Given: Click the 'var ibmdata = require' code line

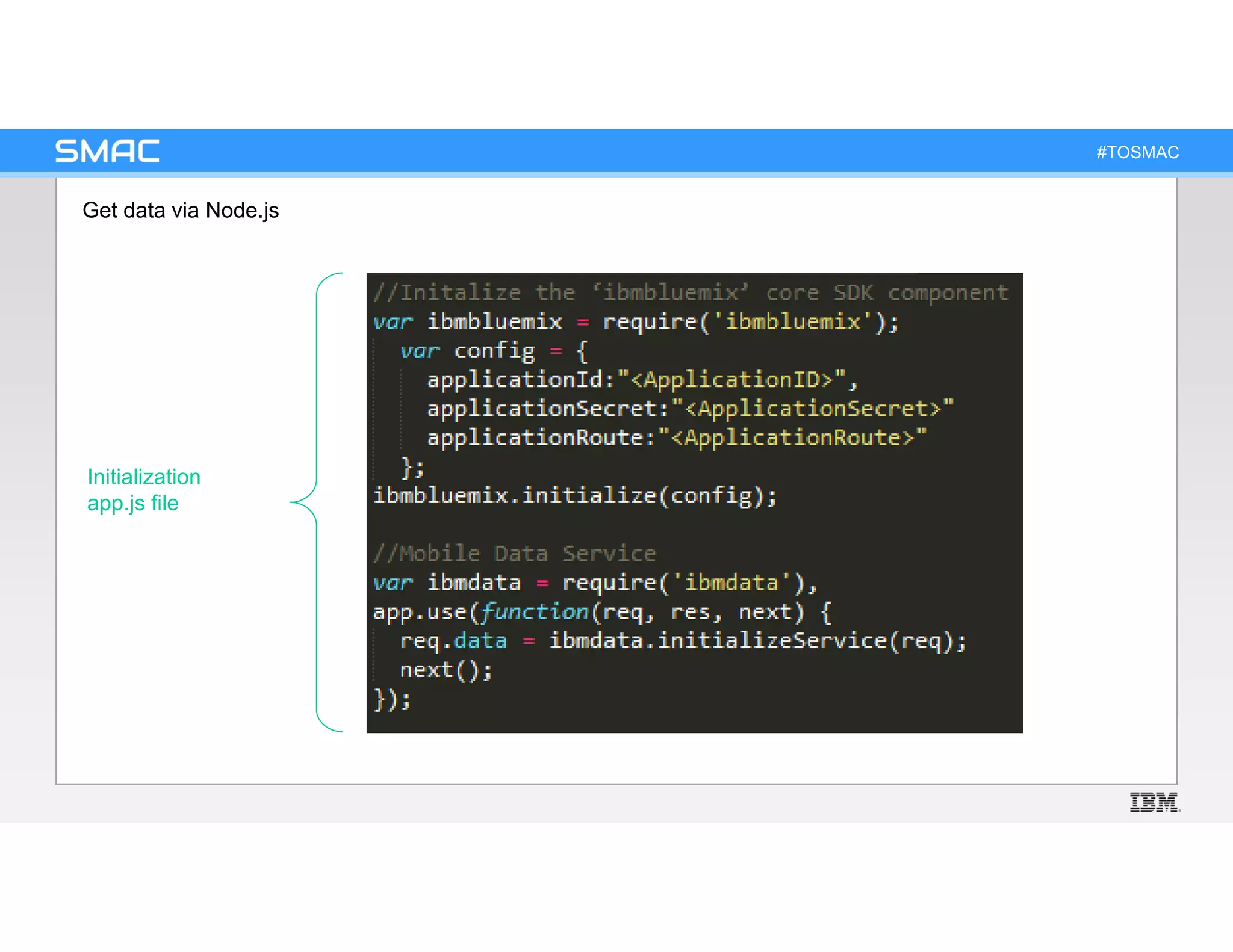Looking at the screenshot, I should click(x=595, y=583).
